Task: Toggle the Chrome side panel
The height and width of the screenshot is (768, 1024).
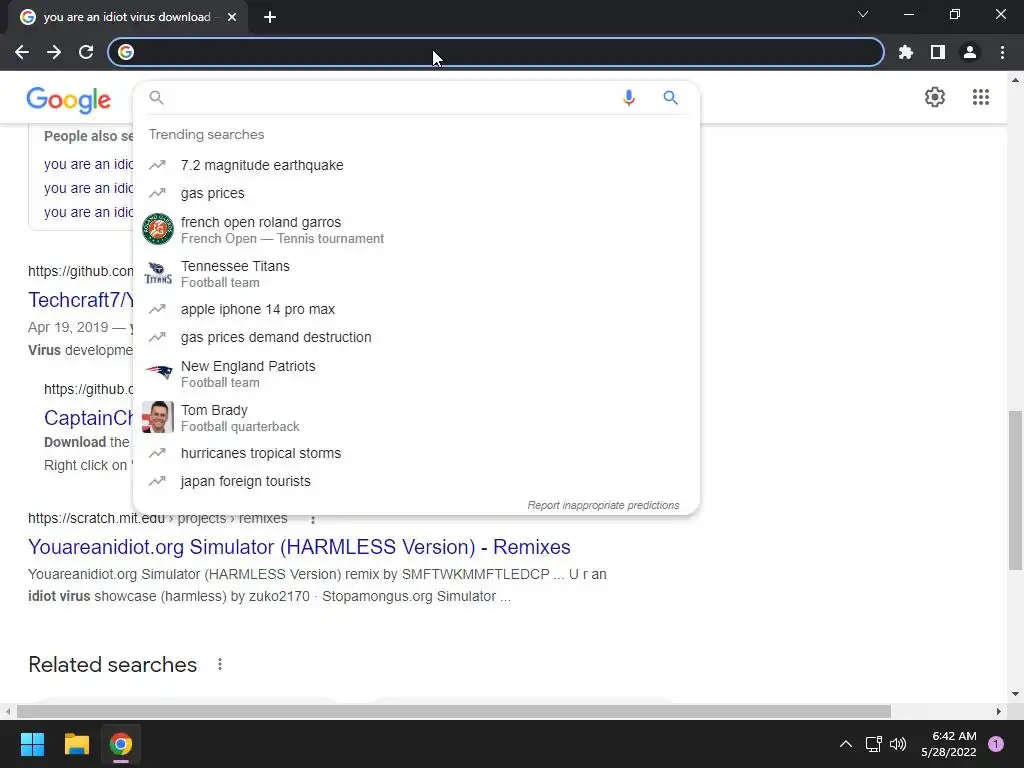Action: tap(938, 52)
